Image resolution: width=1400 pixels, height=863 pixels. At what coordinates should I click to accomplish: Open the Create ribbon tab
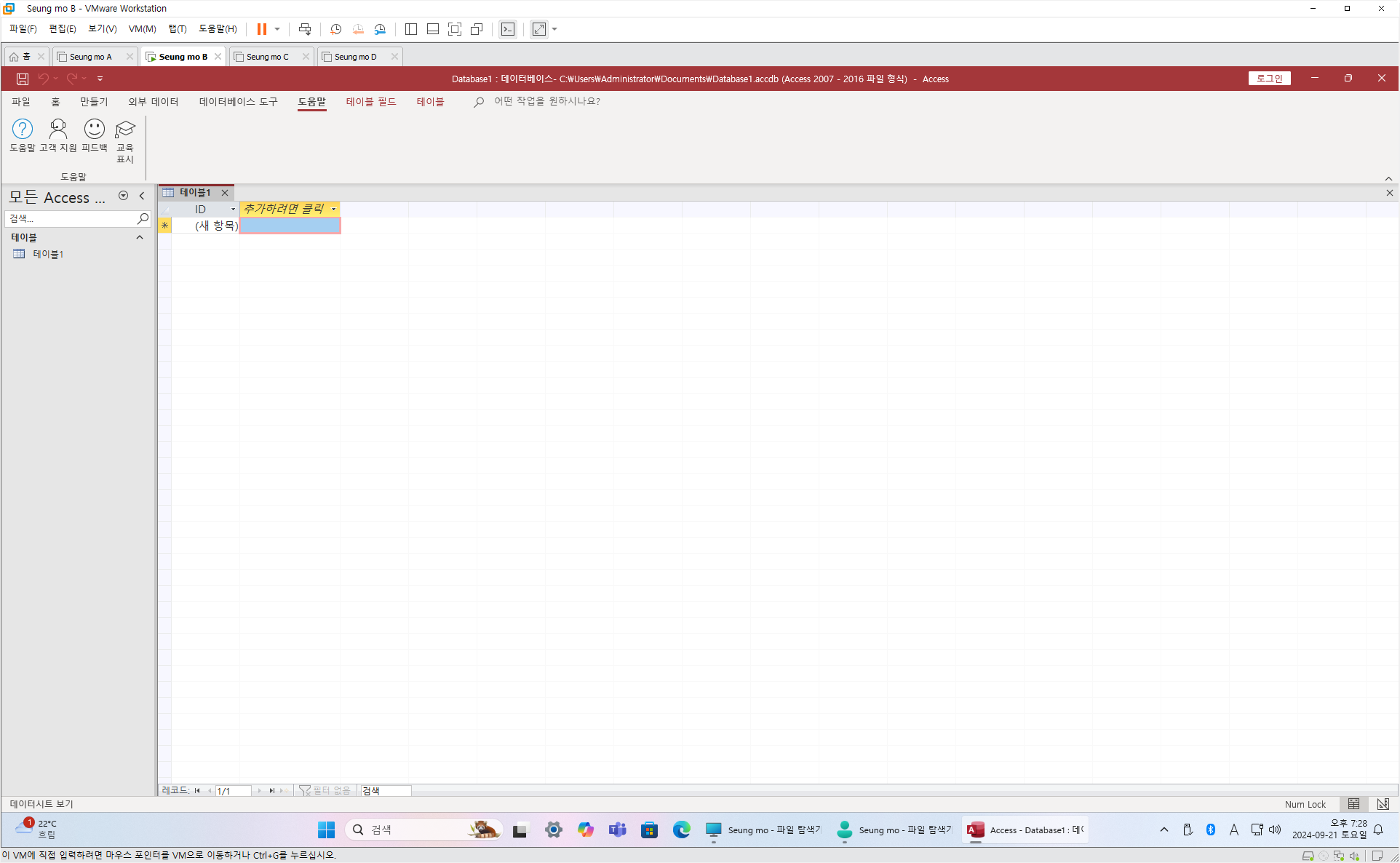click(93, 102)
